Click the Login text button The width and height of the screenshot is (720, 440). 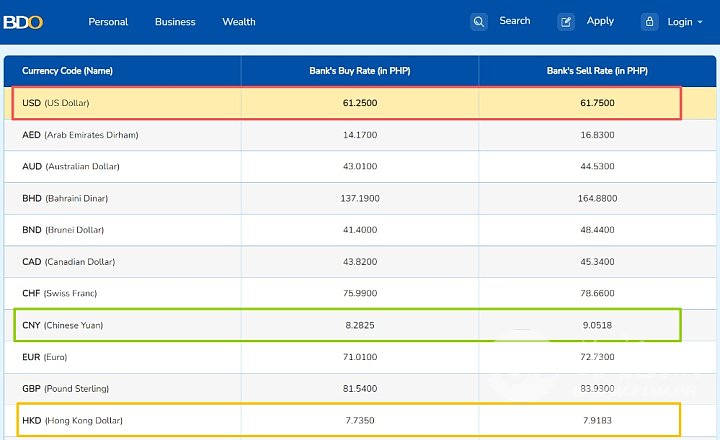click(679, 22)
